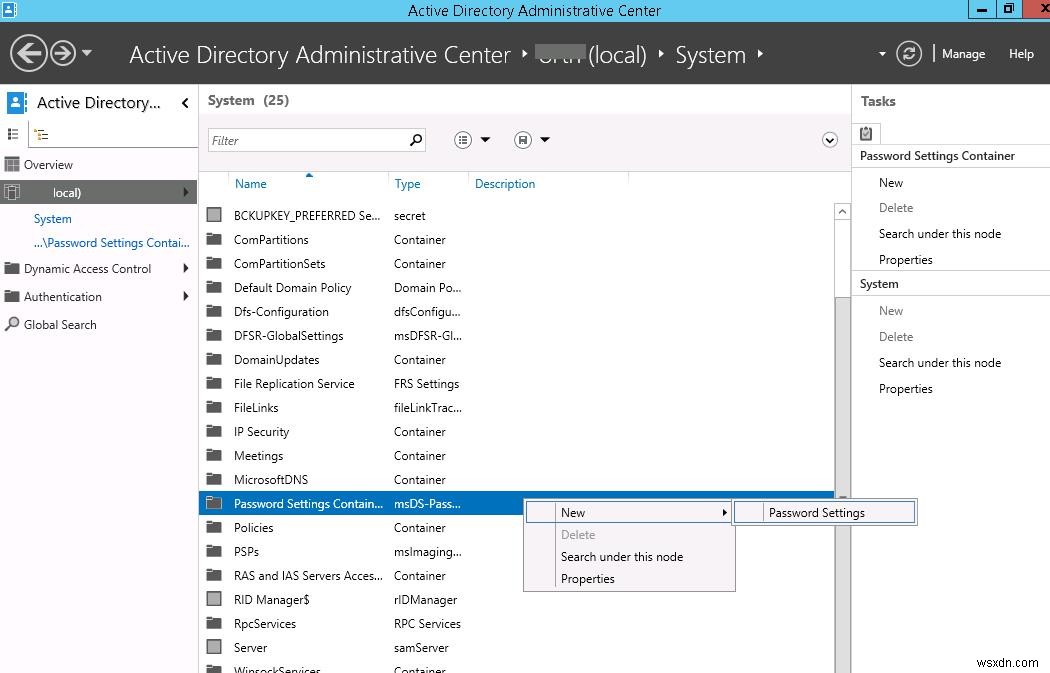Click the save query icon
The height and width of the screenshot is (673, 1050).
[521, 139]
